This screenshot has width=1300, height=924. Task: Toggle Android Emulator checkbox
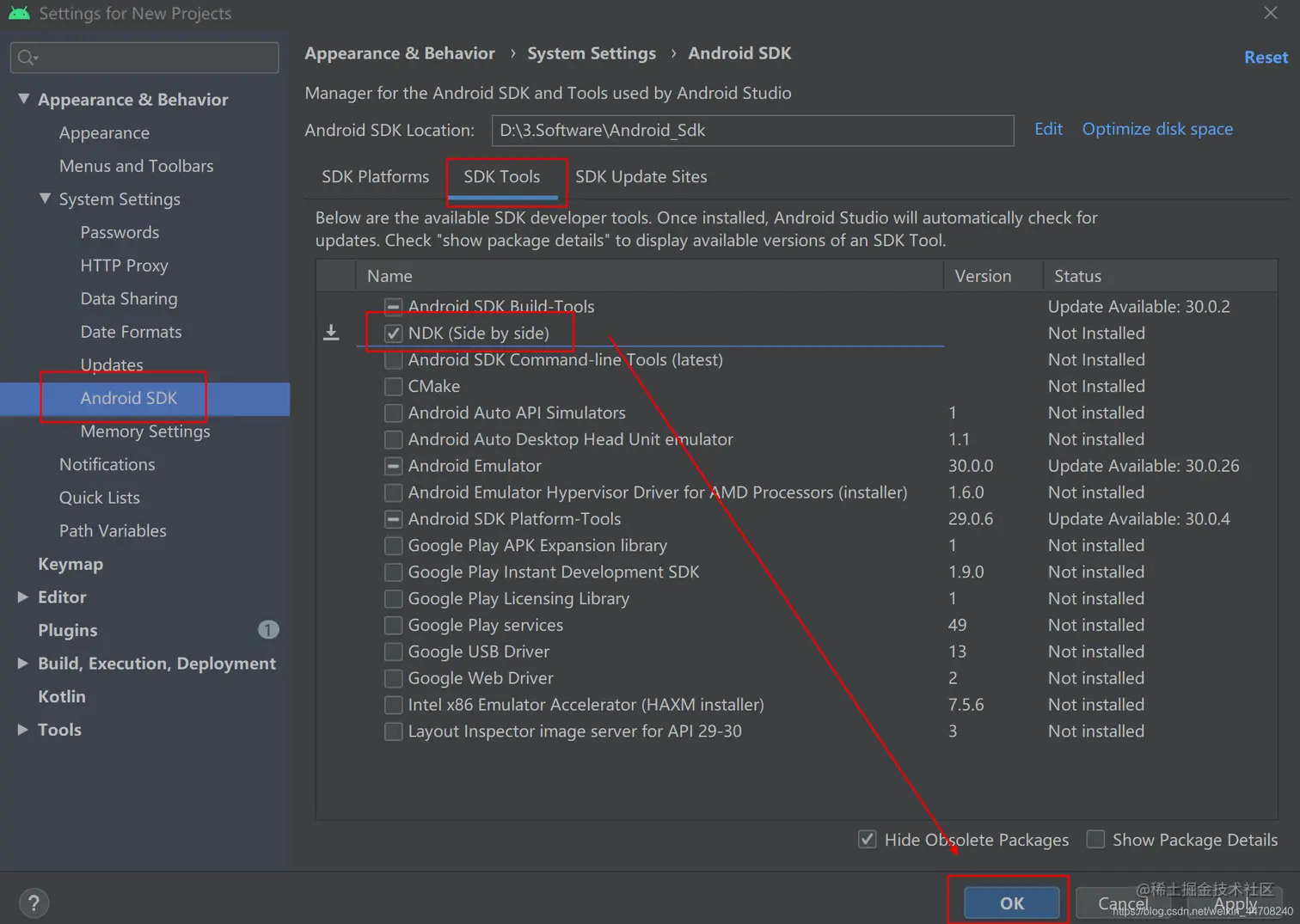click(x=393, y=466)
